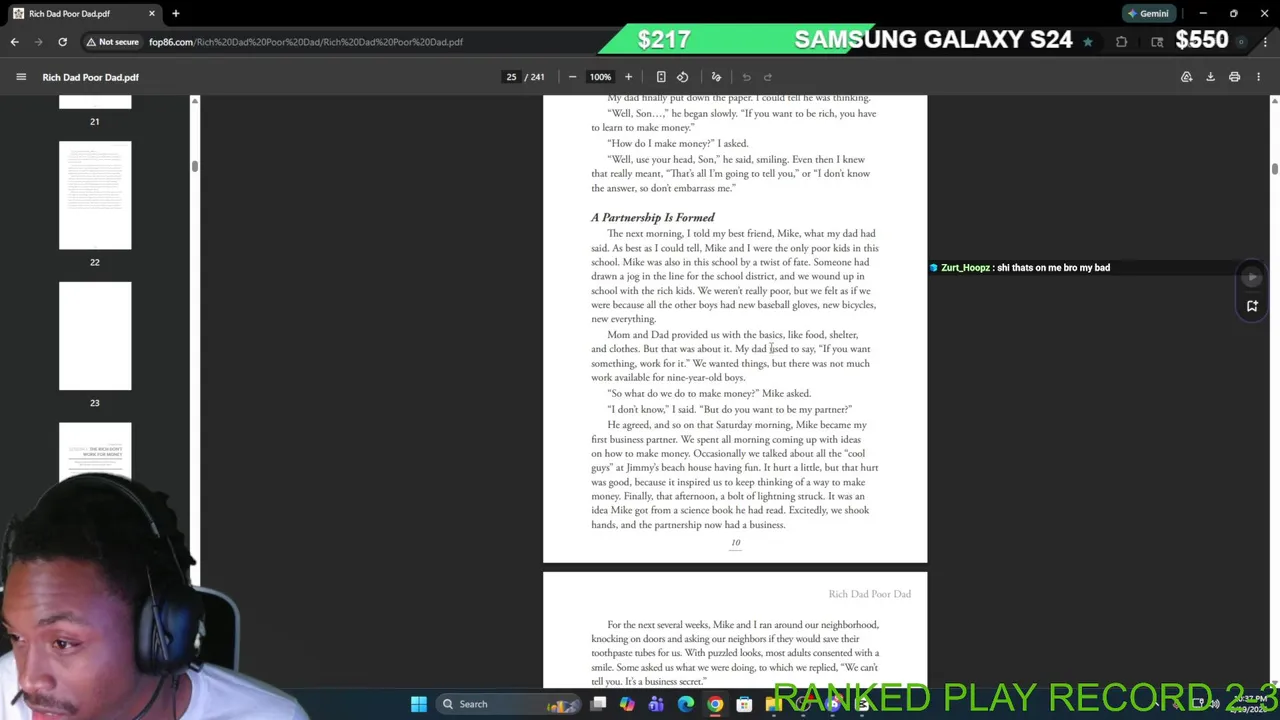
Task: Click the browser back arrow
Action: [14, 42]
